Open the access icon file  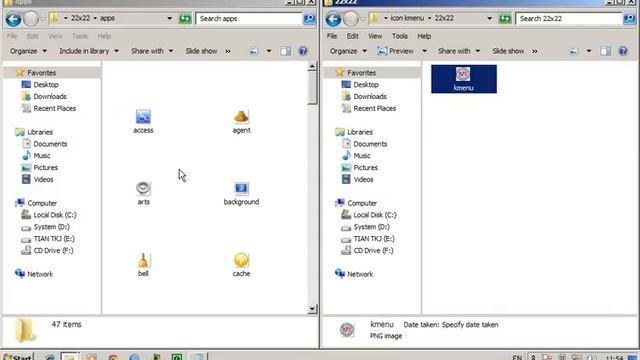click(x=143, y=122)
